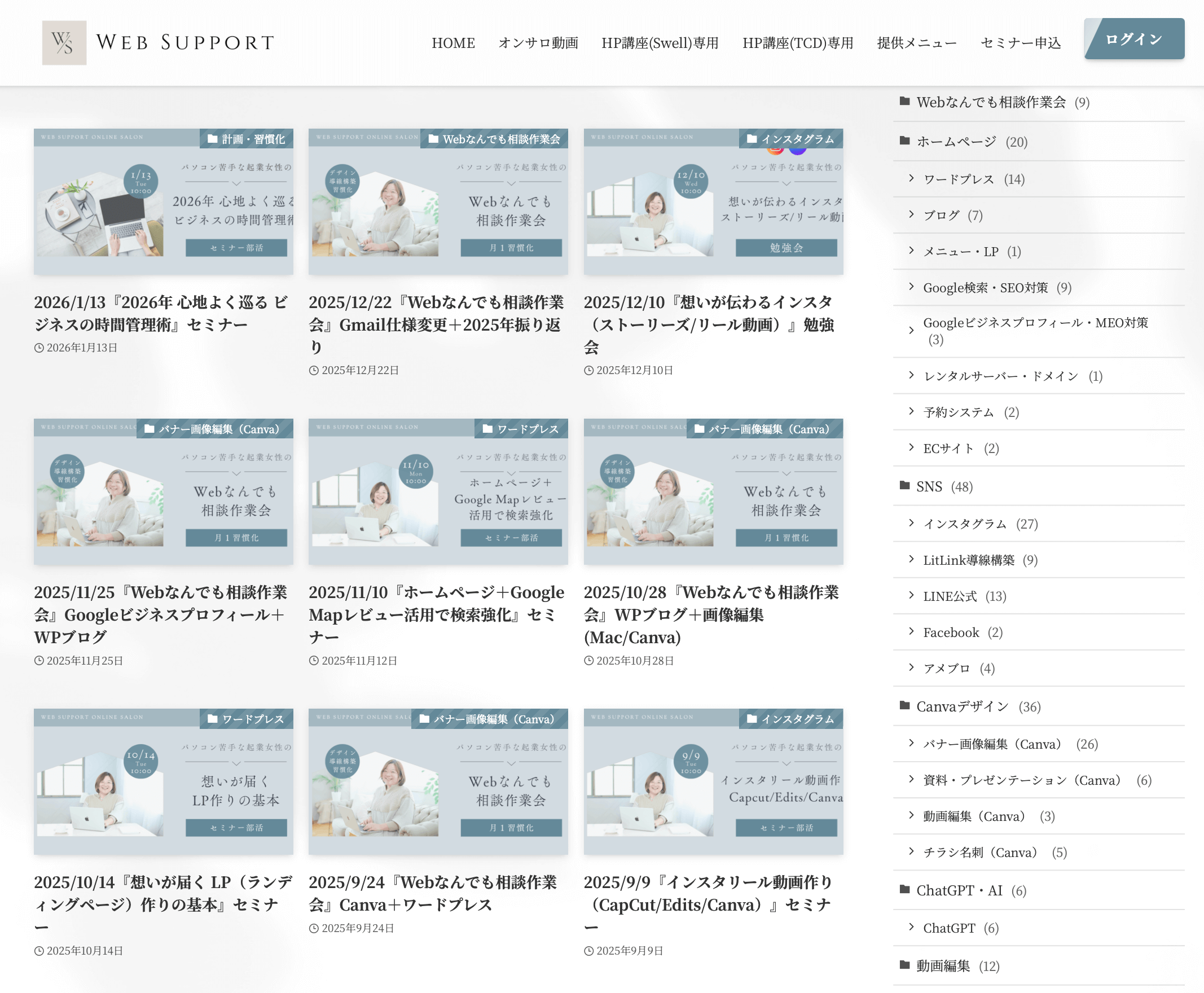Click the folder icon beside Canvaデザイン category

point(904,705)
